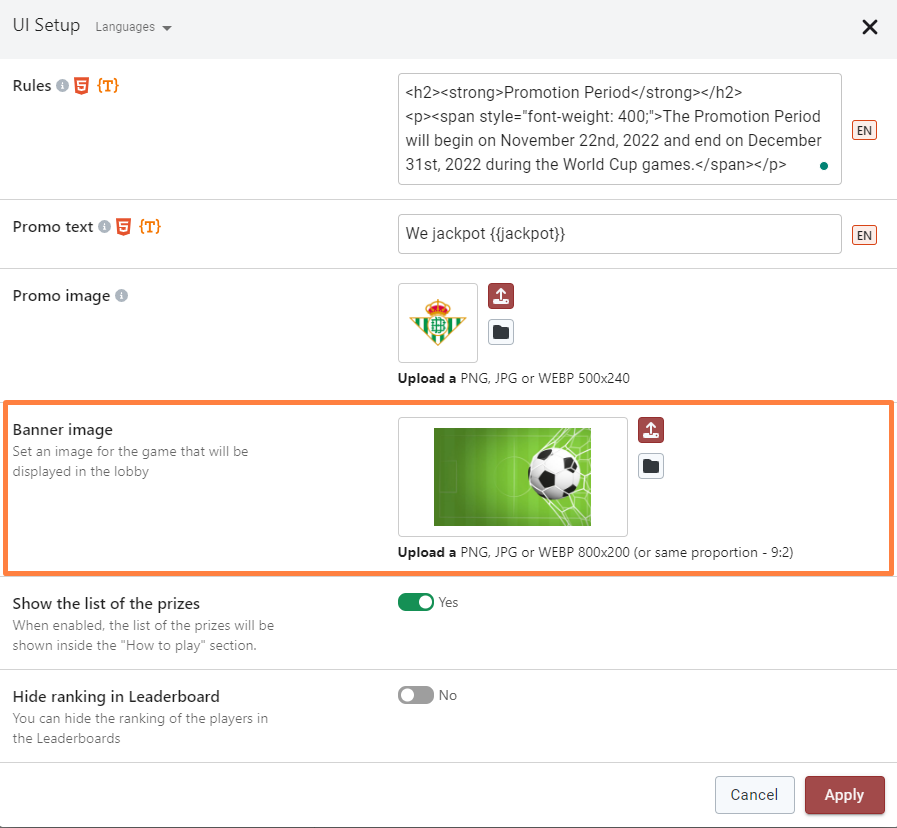897x828 pixels.
Task: Select the soccer ball banner thumbnail
Action: pyautogui.click(x=512, y=477)
